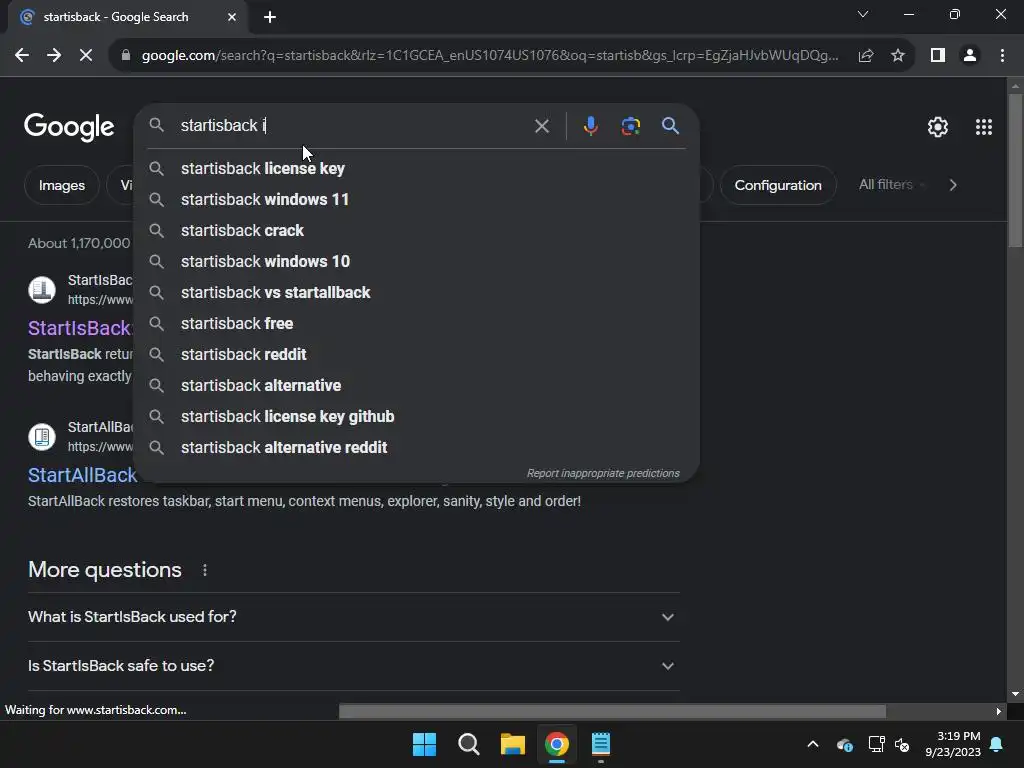Click the vertical page scrollbar thumb
1024x768 pixels.
click(1015, 171)
